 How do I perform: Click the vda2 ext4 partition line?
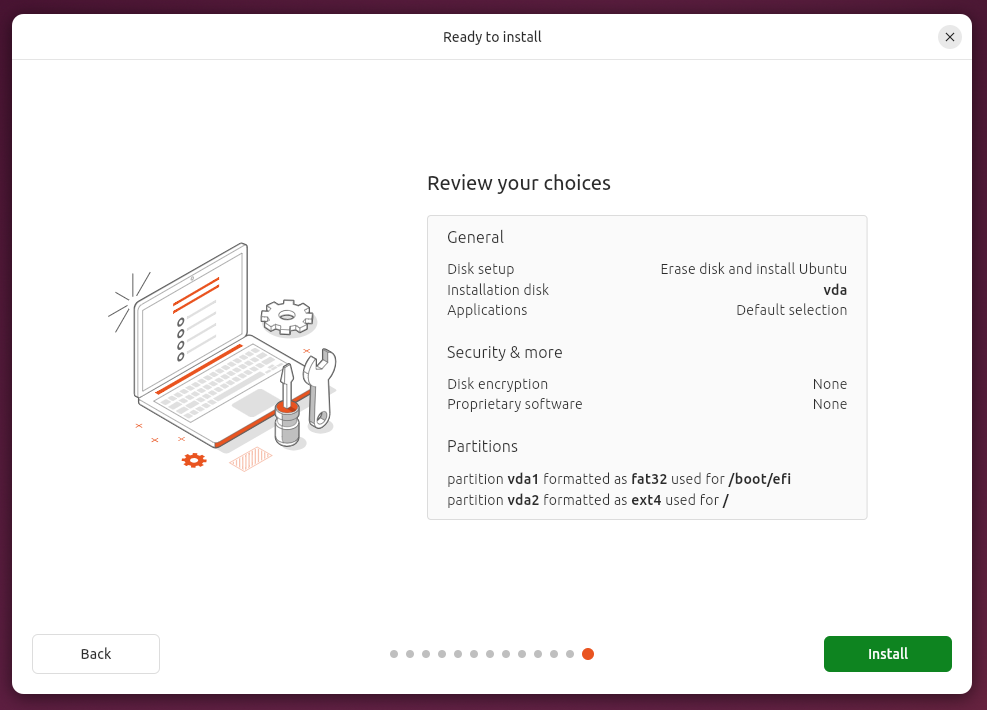(587, 500)
